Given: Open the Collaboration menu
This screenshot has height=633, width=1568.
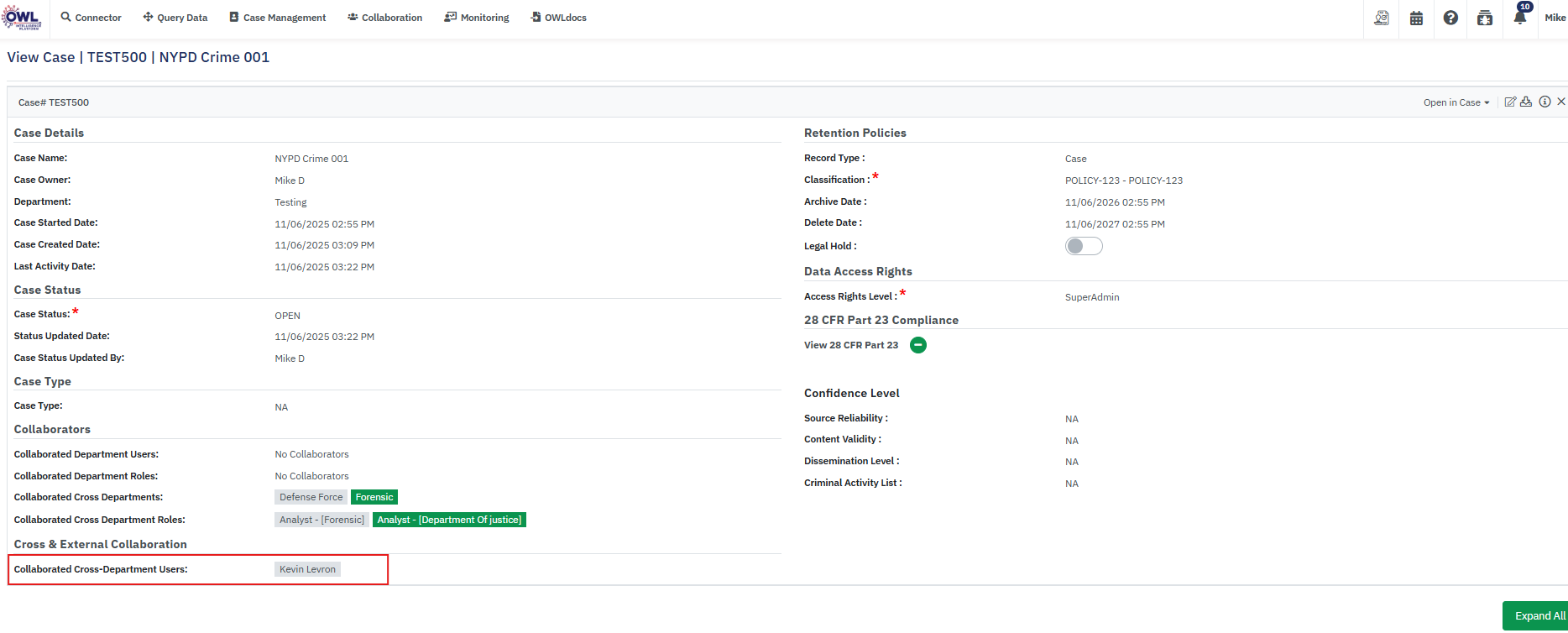Looking at the screenshot, I should tap(385, 18).
